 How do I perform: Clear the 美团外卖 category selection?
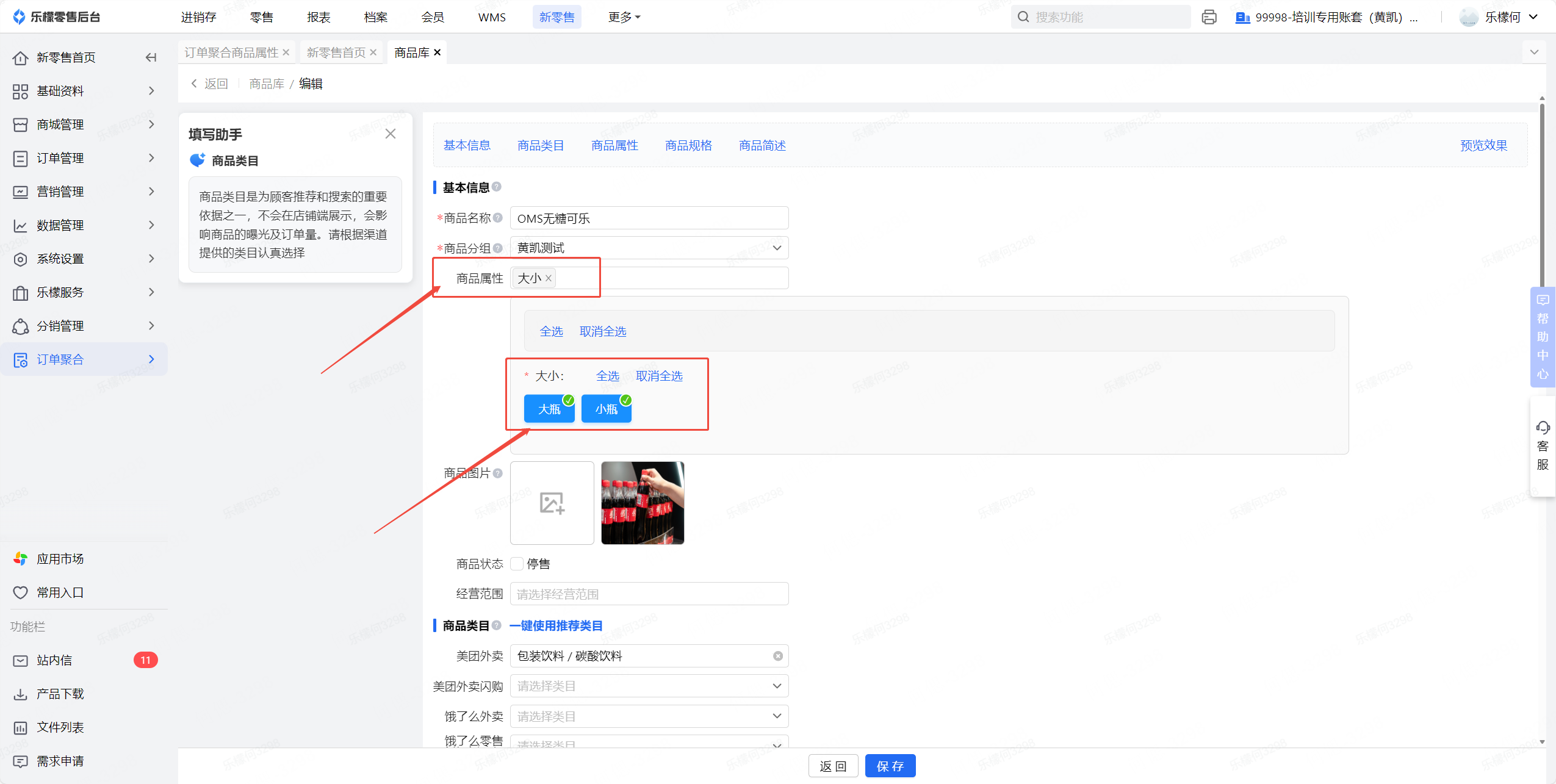[x=777, y=656]
